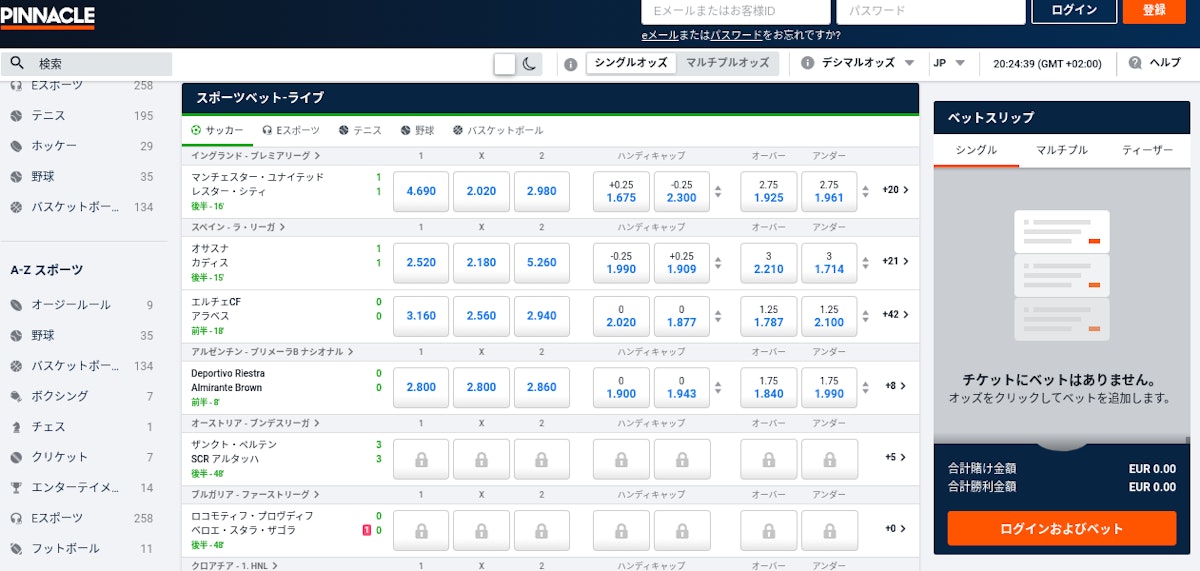Expand アルゼンチン - プリメーラB ナシオナル league header
The image size is (1200, 571).
coord(273,352)
